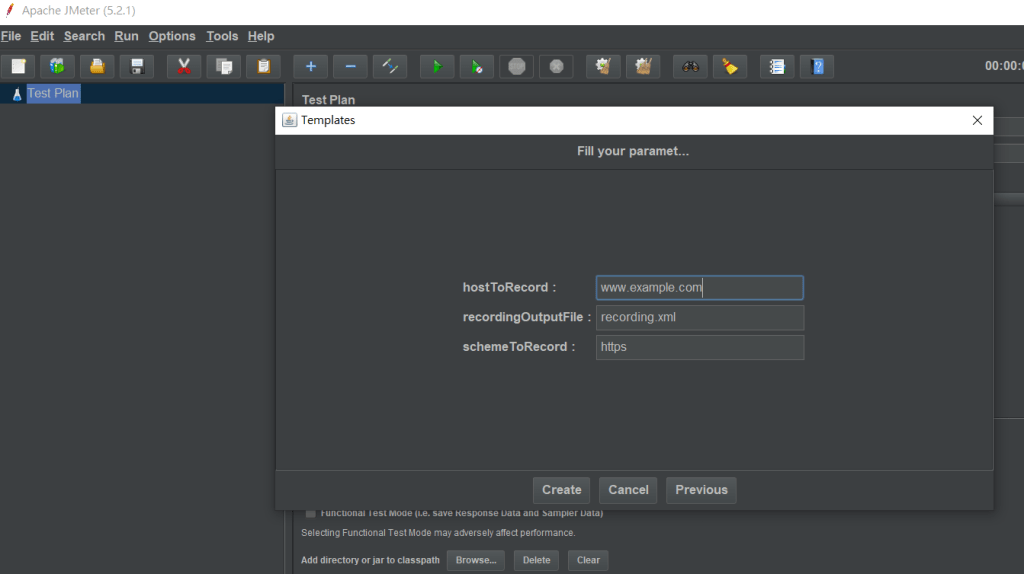
Task: Click the Clear All broom icon
Action: point(643,67)
